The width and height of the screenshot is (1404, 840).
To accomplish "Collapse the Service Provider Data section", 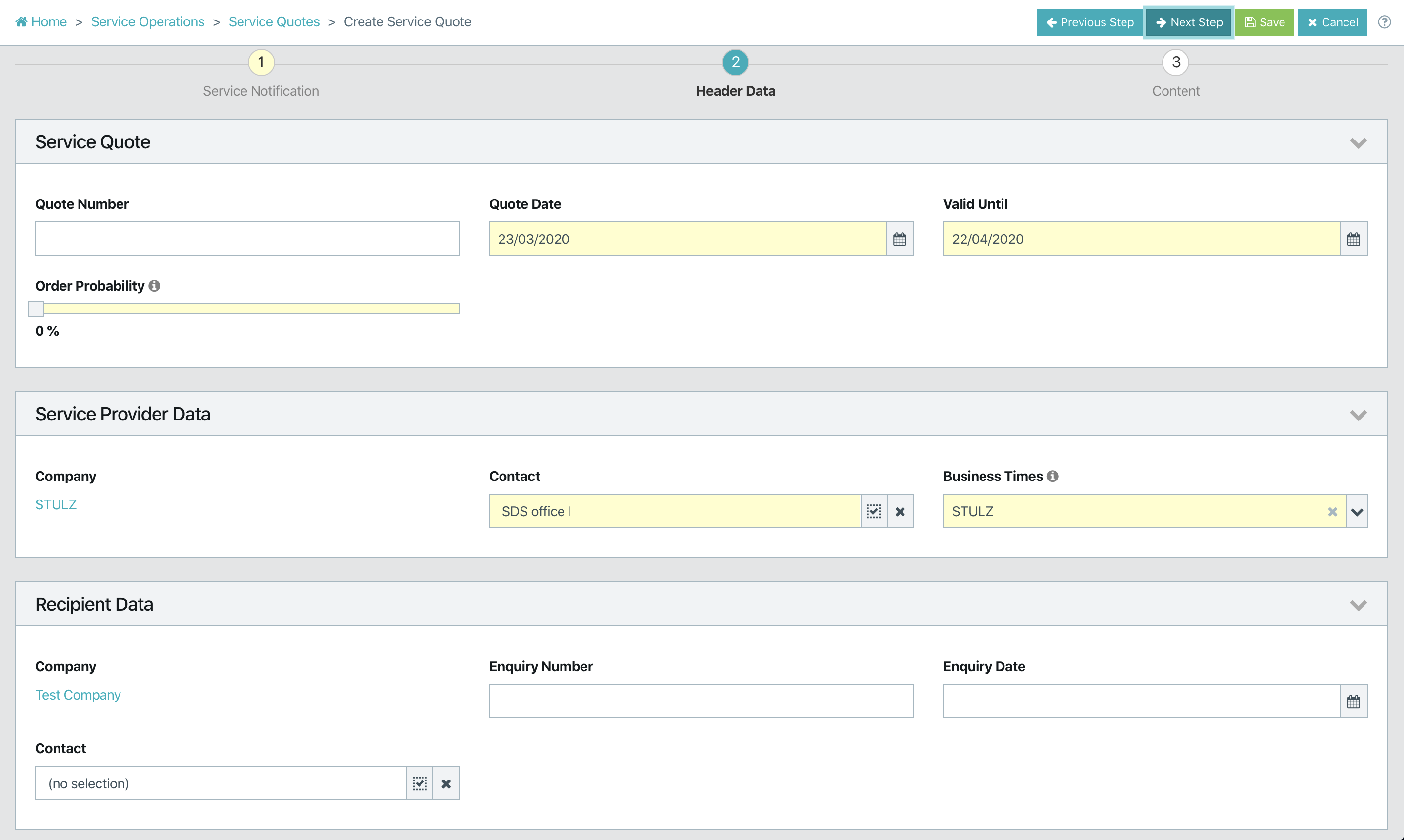I will tap(1358, 415).
